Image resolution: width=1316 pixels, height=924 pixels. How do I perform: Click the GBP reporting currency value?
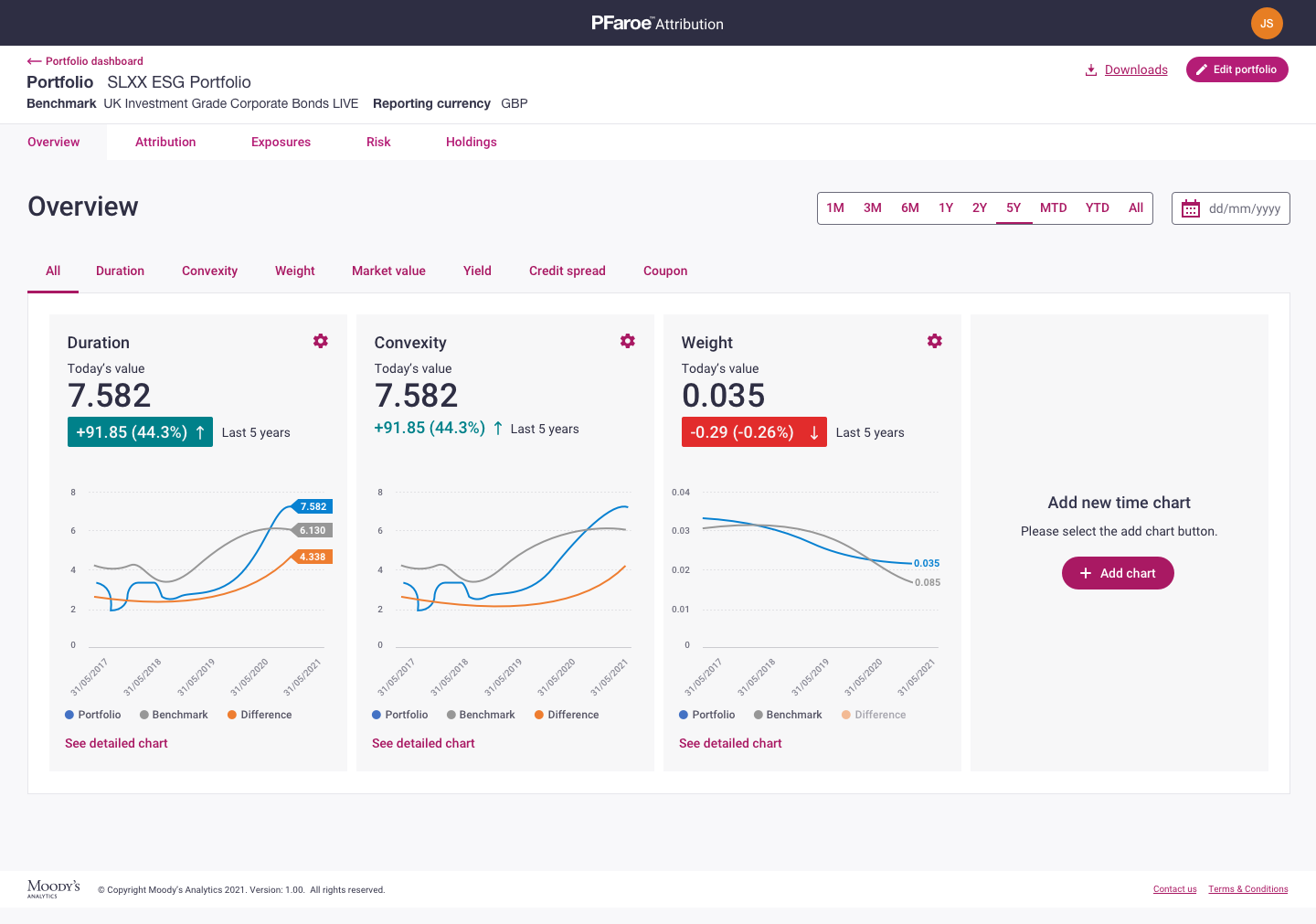pyautogui.click(x=515, y=103)
